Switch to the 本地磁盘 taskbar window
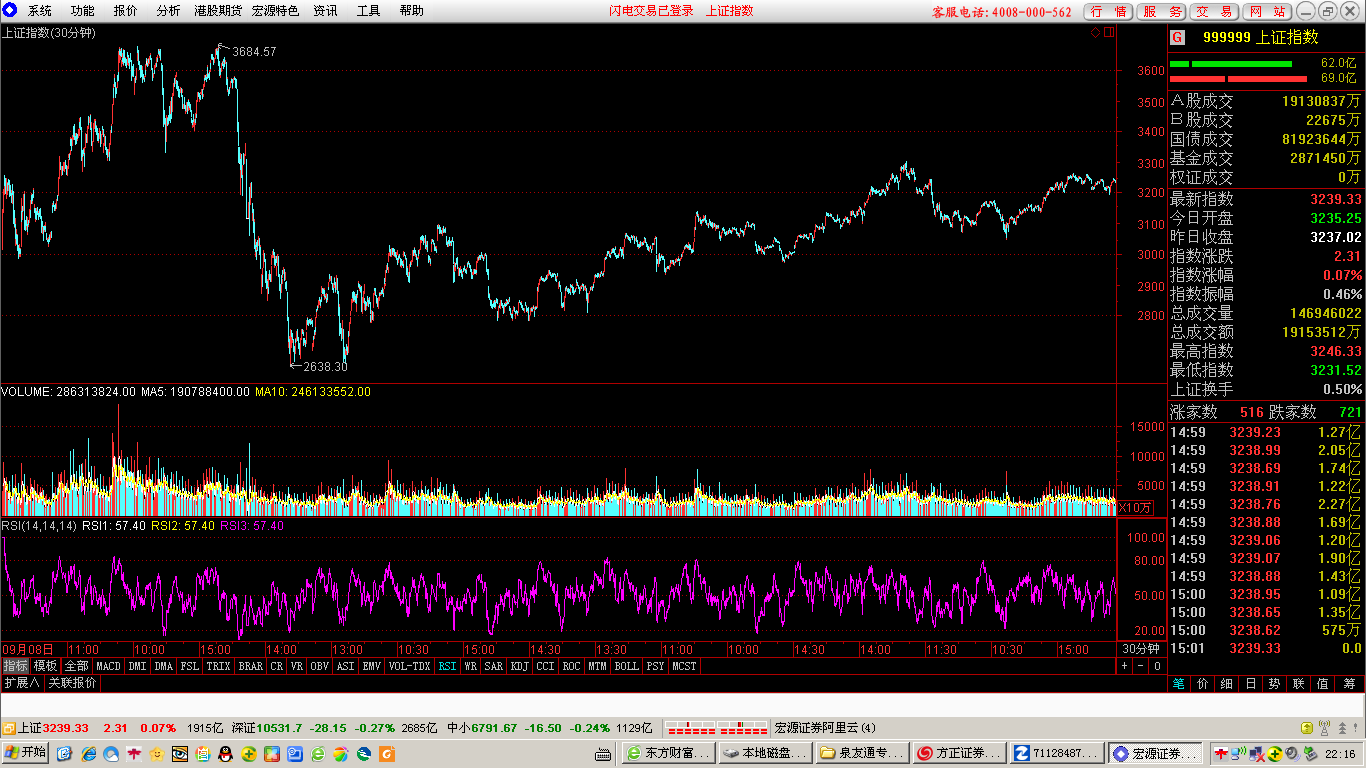The width and height of the screenshot is (1366, 768). pos(766,753)
